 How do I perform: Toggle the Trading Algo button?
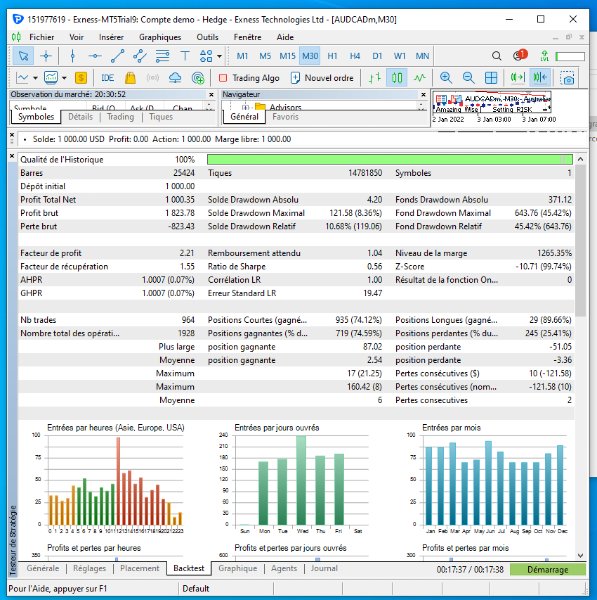click(249, 78)
